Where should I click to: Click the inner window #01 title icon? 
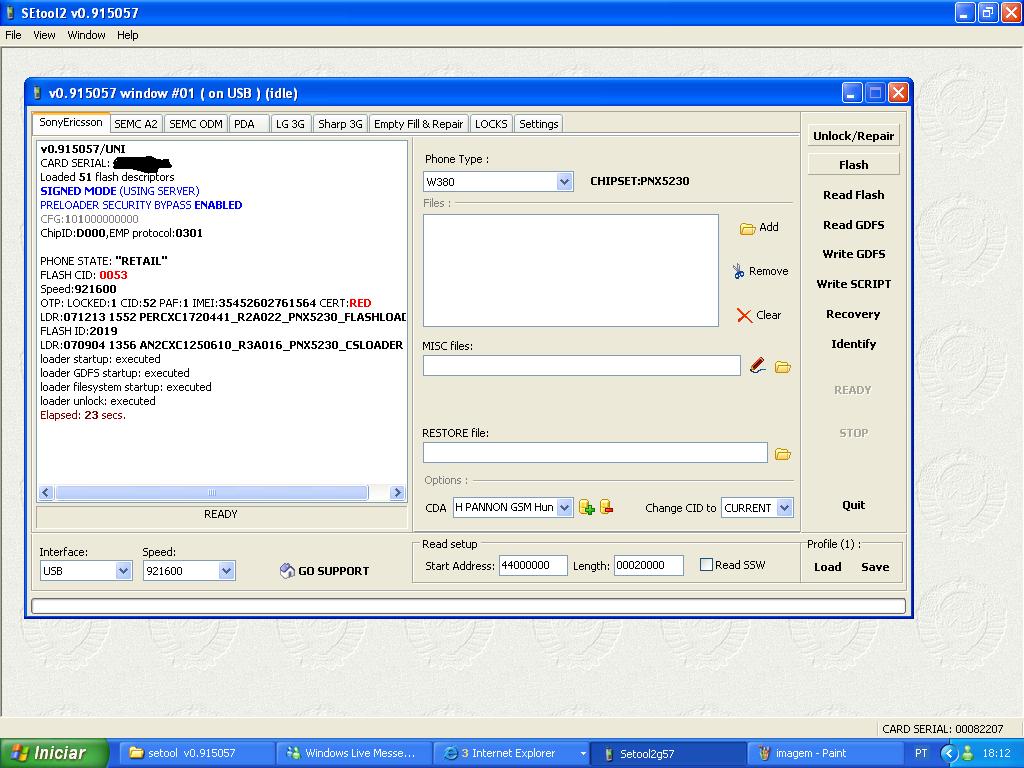[x=37, y=93]
